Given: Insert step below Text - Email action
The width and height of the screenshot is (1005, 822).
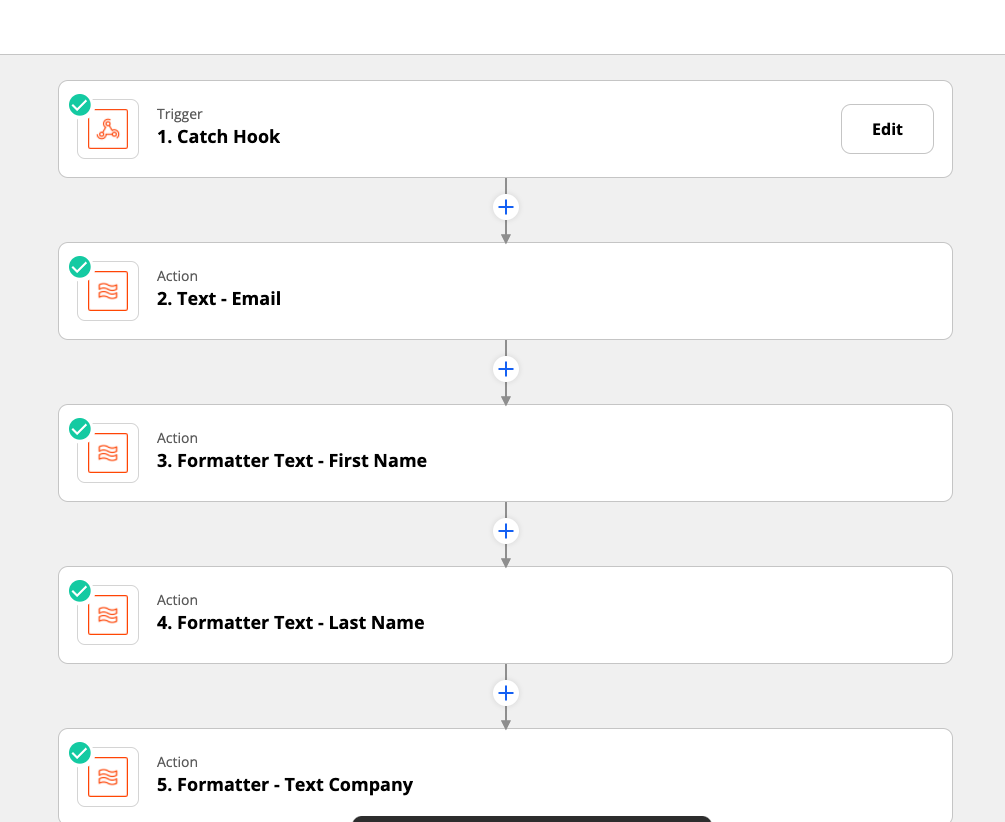Looking at the screenshot, I should coord(506,369).
